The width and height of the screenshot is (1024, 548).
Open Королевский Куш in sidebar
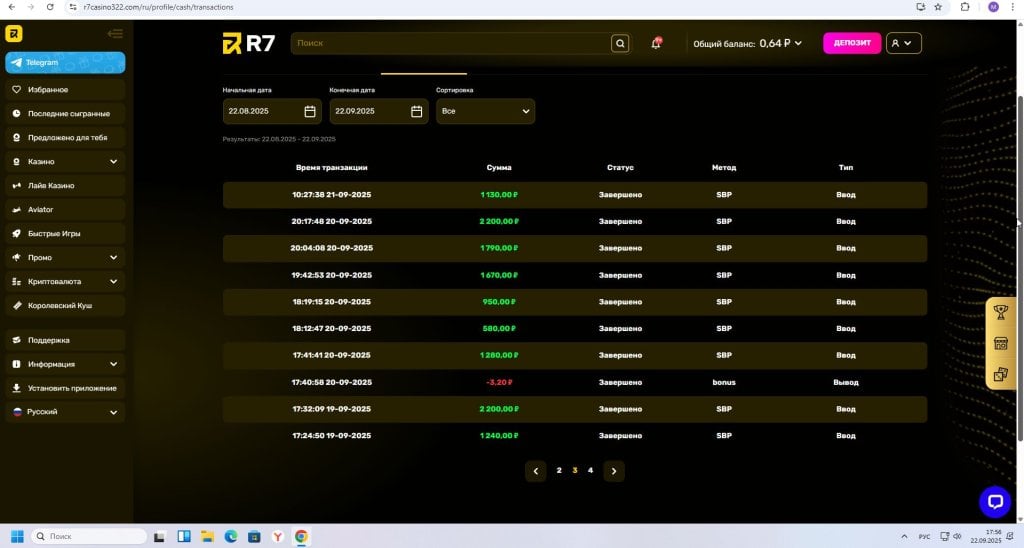coord(65,306)
